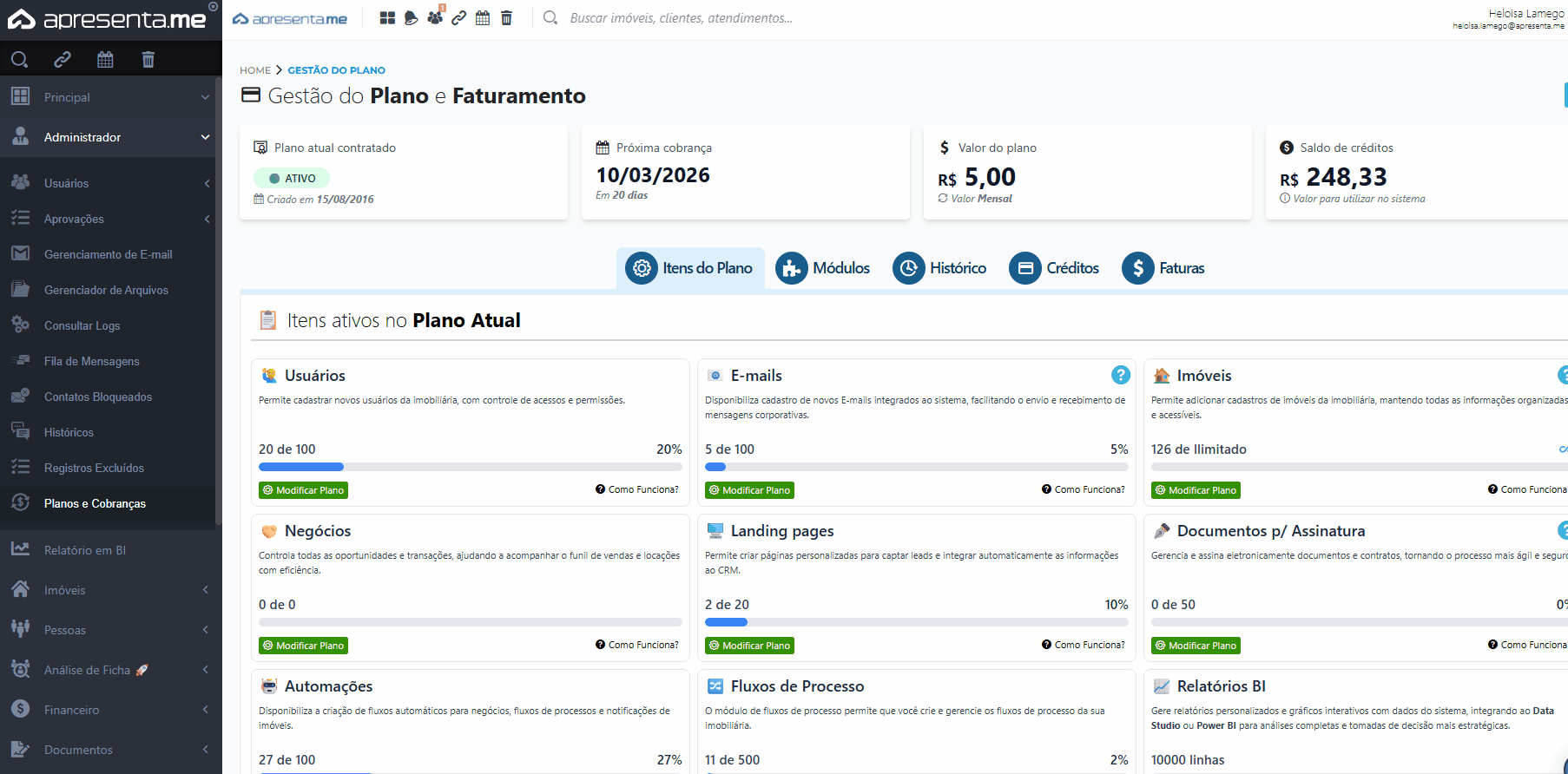Screen dimensions: 1568x774
Task: Open the notifications bell in top header
Action: click(411, 18)
